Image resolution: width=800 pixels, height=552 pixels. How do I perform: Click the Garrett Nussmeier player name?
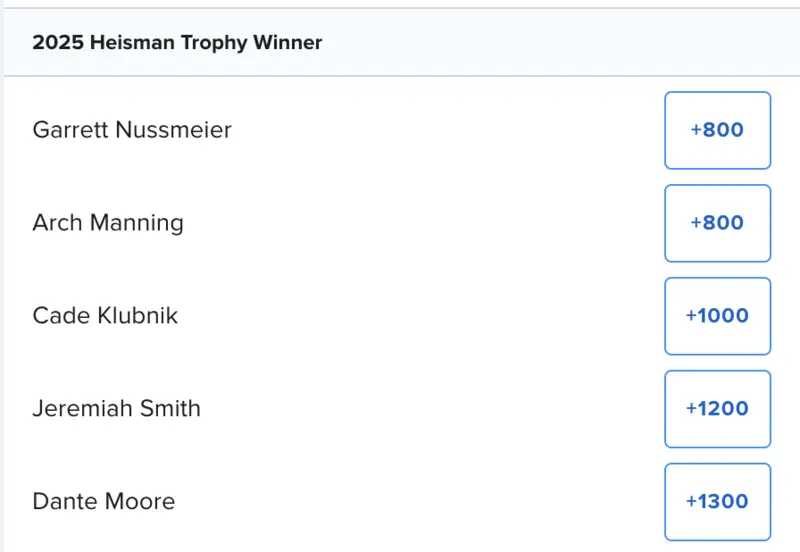click(132, 130)
